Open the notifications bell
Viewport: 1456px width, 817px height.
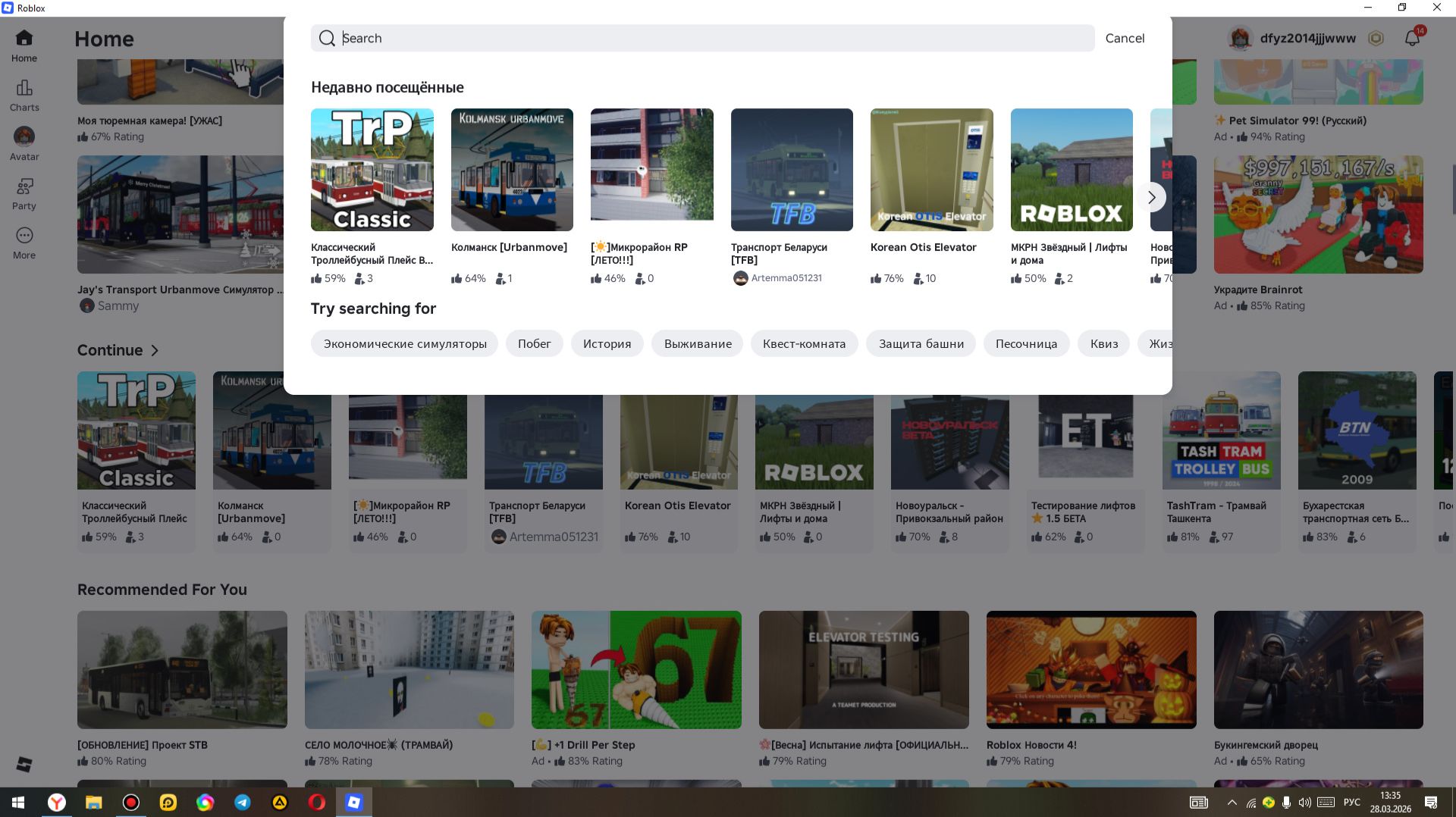coord(1413,38)
